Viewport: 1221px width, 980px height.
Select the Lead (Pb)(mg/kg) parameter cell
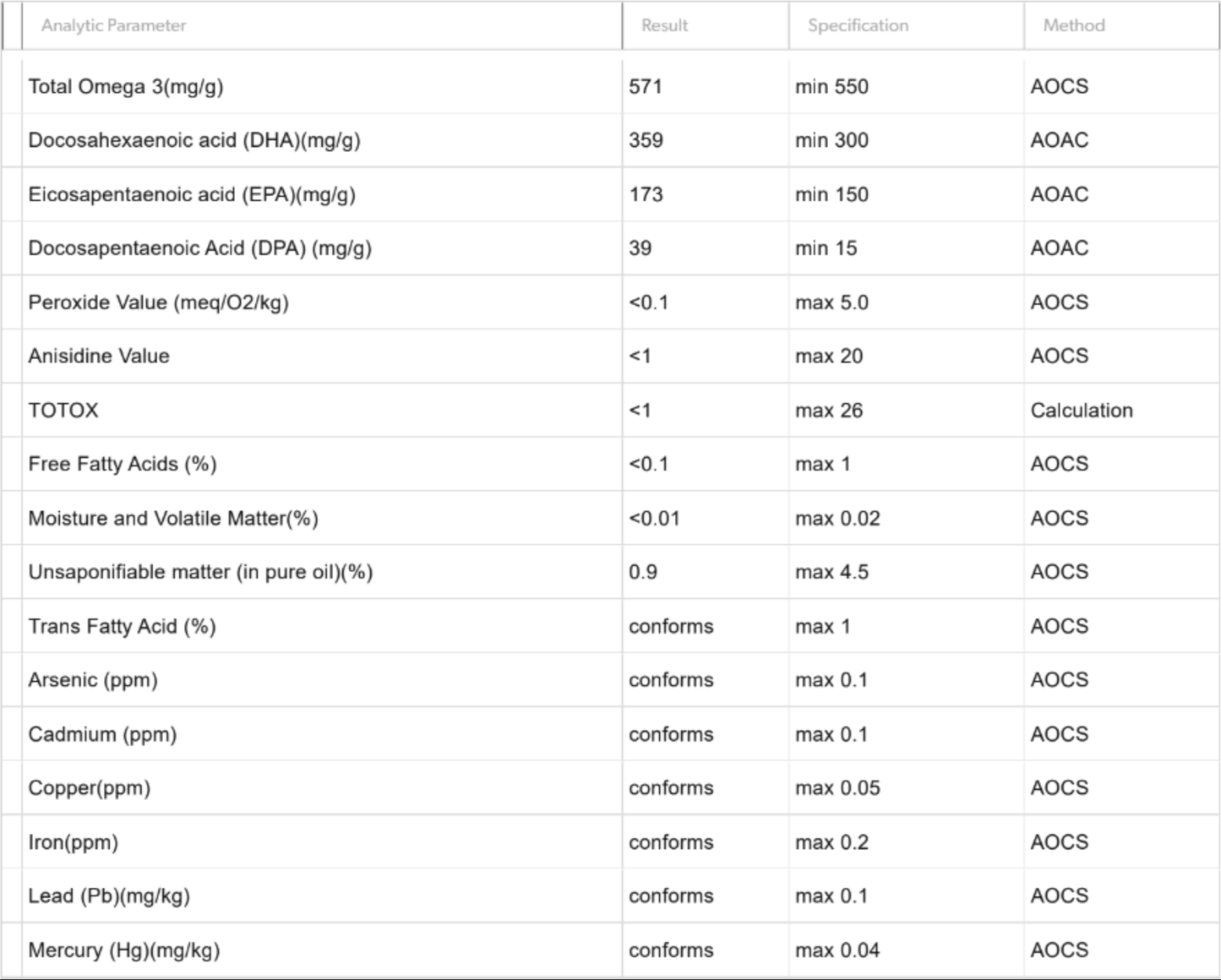click(109, 896)
